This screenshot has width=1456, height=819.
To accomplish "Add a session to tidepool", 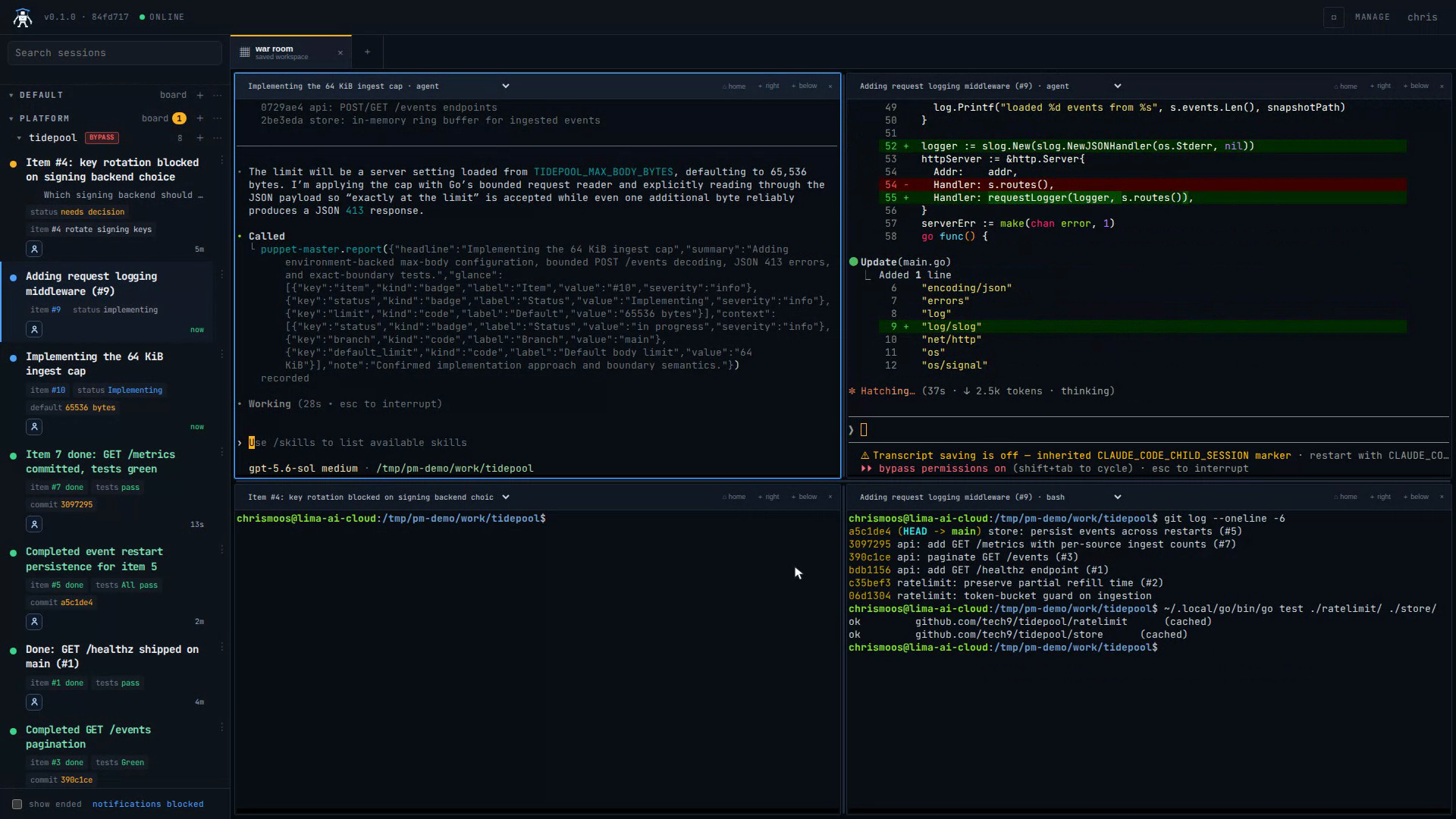I will pos(200,138).
